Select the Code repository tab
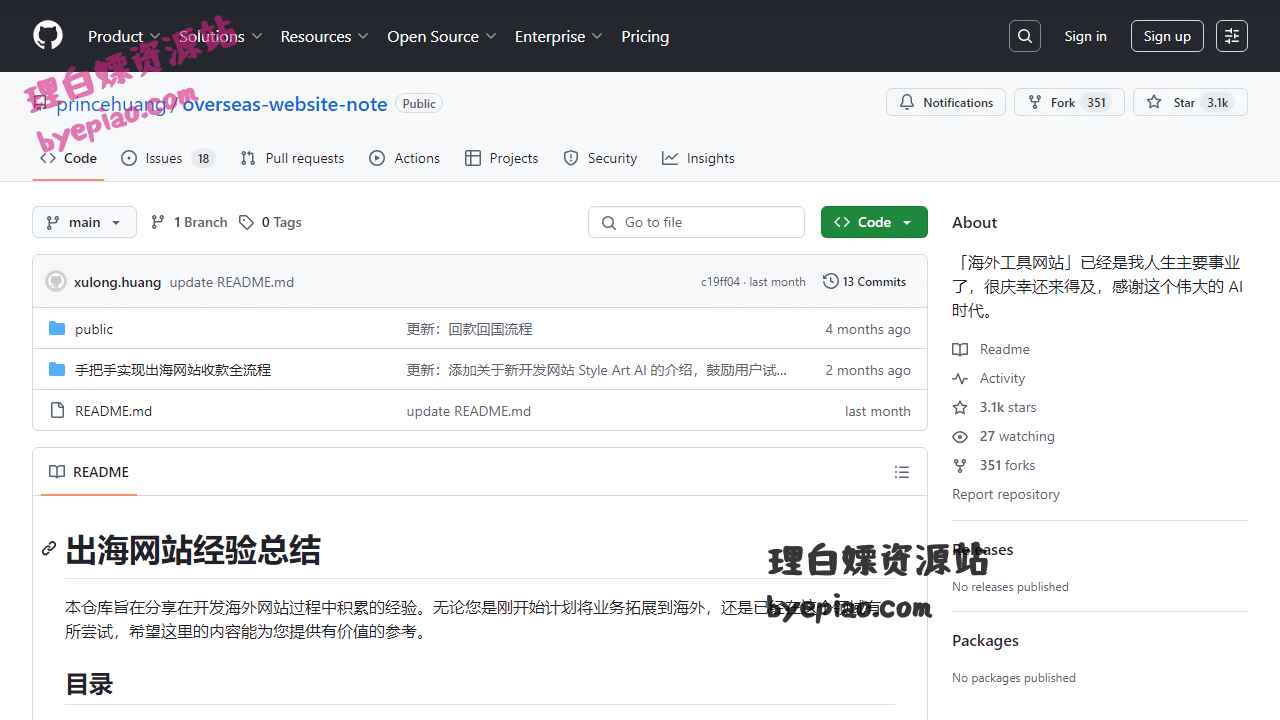 pyautogui.click(x=68, y=158)
